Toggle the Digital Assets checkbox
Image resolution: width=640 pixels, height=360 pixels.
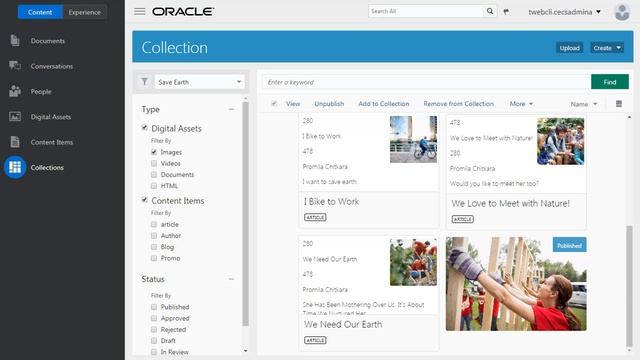(x=144, y=127)
